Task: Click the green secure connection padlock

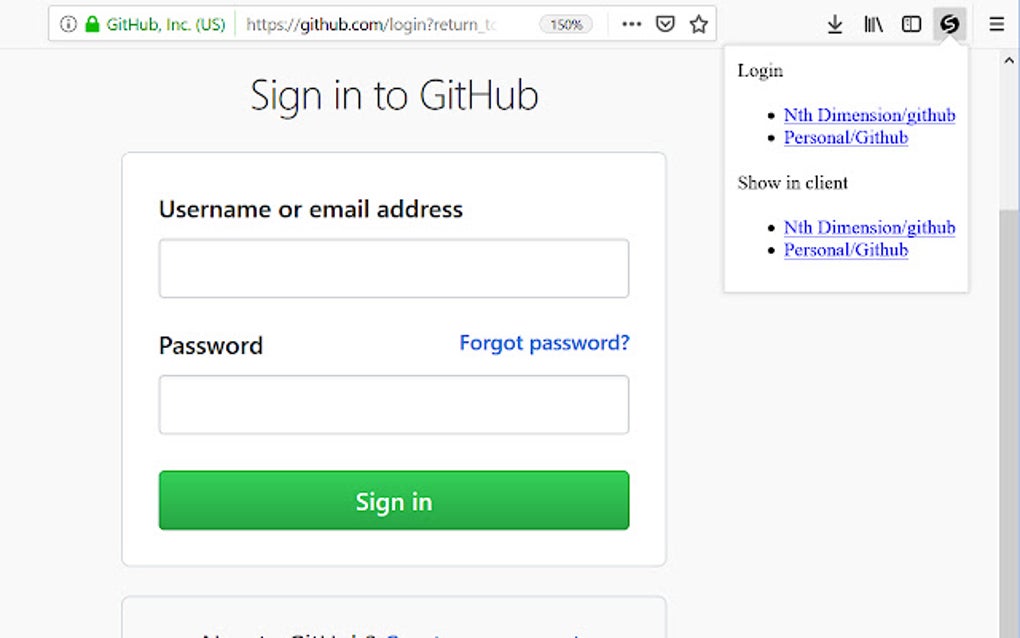Action: [x=92, y=24]
